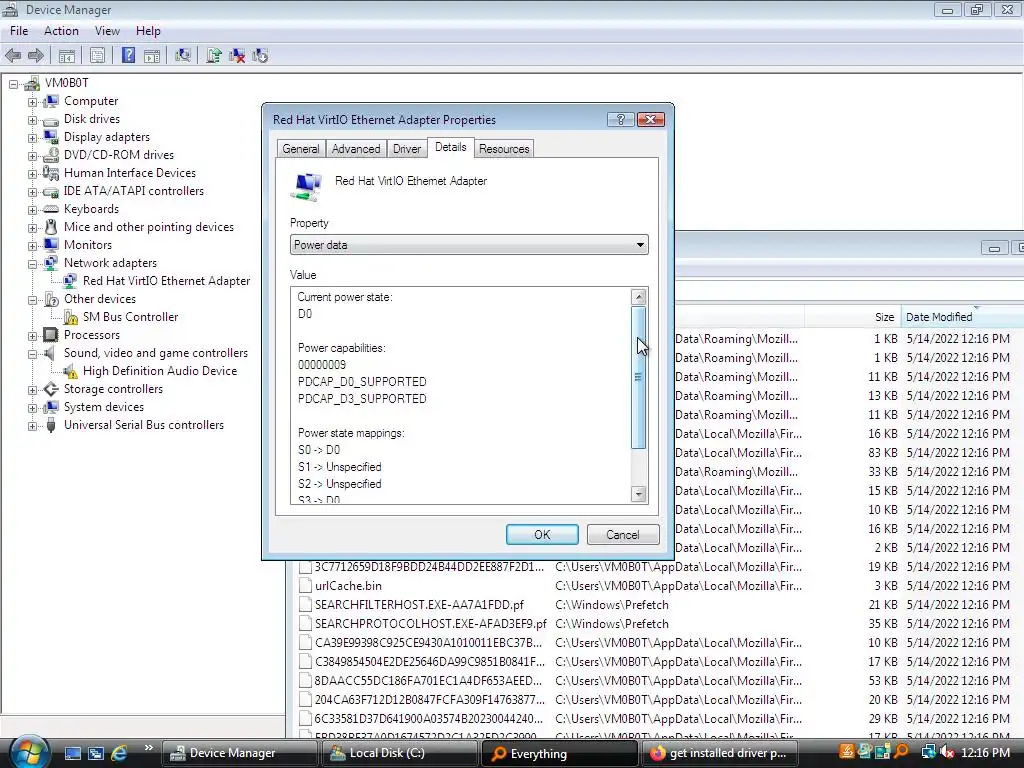The width and height of the screenshot is (1024, 768).
Task: Click the Scan for hardware changes icon
Action: click(x=183, y=56)
